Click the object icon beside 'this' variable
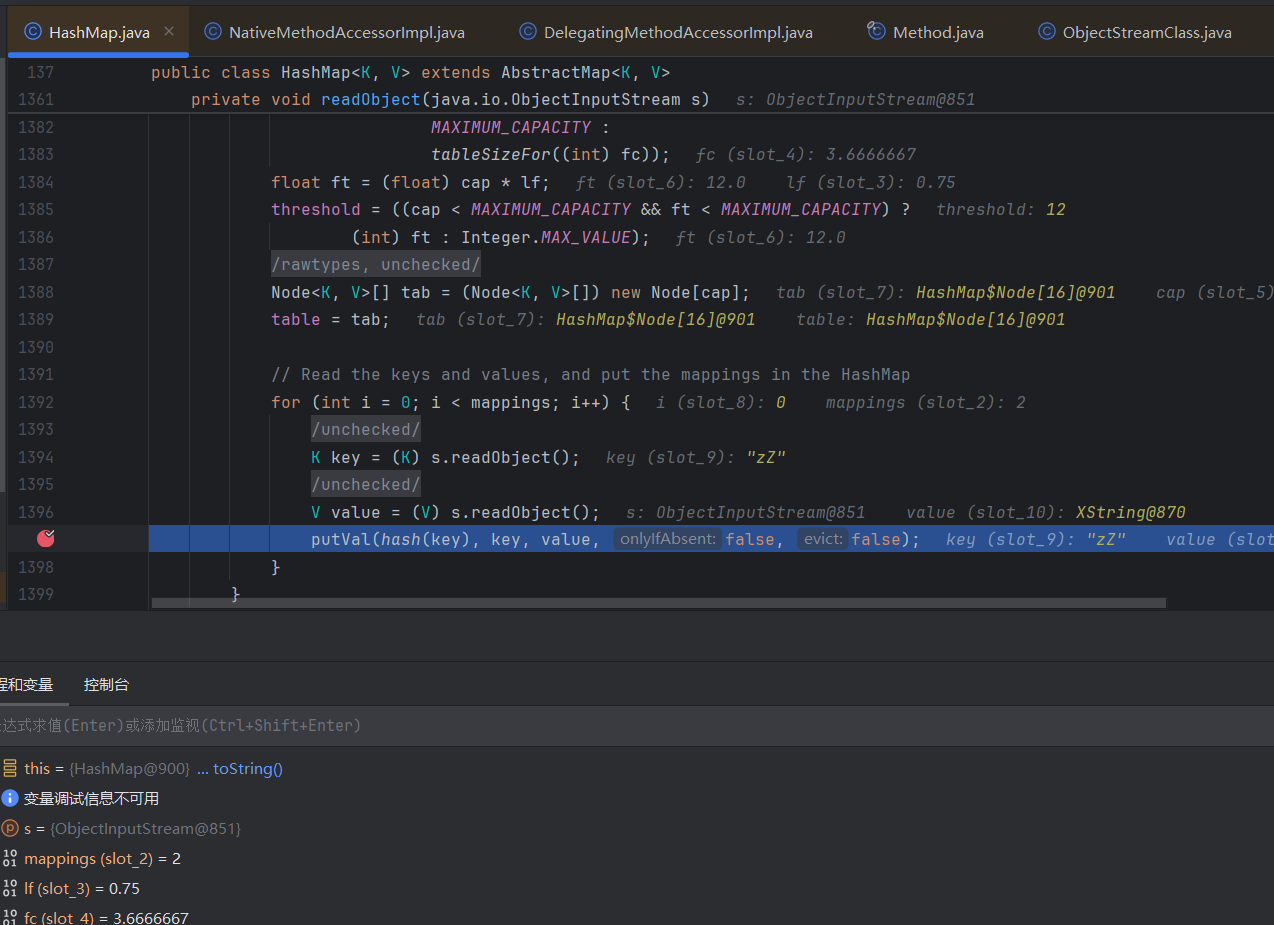1274x925 pixels. point(10,768)
